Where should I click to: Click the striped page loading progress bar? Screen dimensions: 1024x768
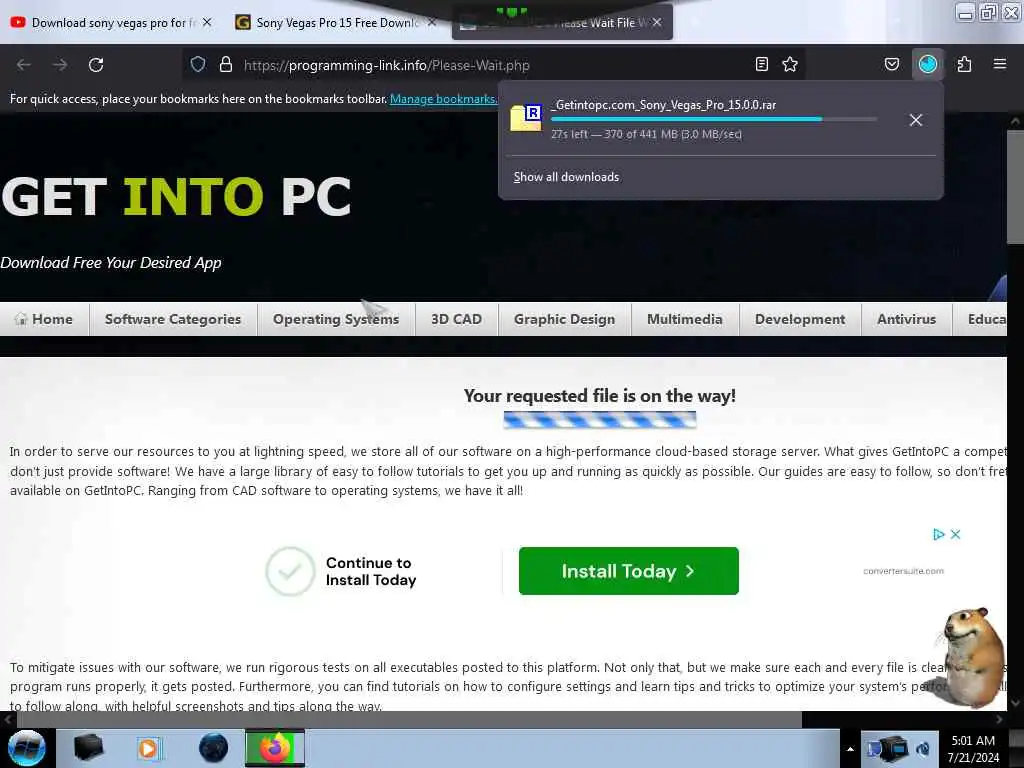600,420
